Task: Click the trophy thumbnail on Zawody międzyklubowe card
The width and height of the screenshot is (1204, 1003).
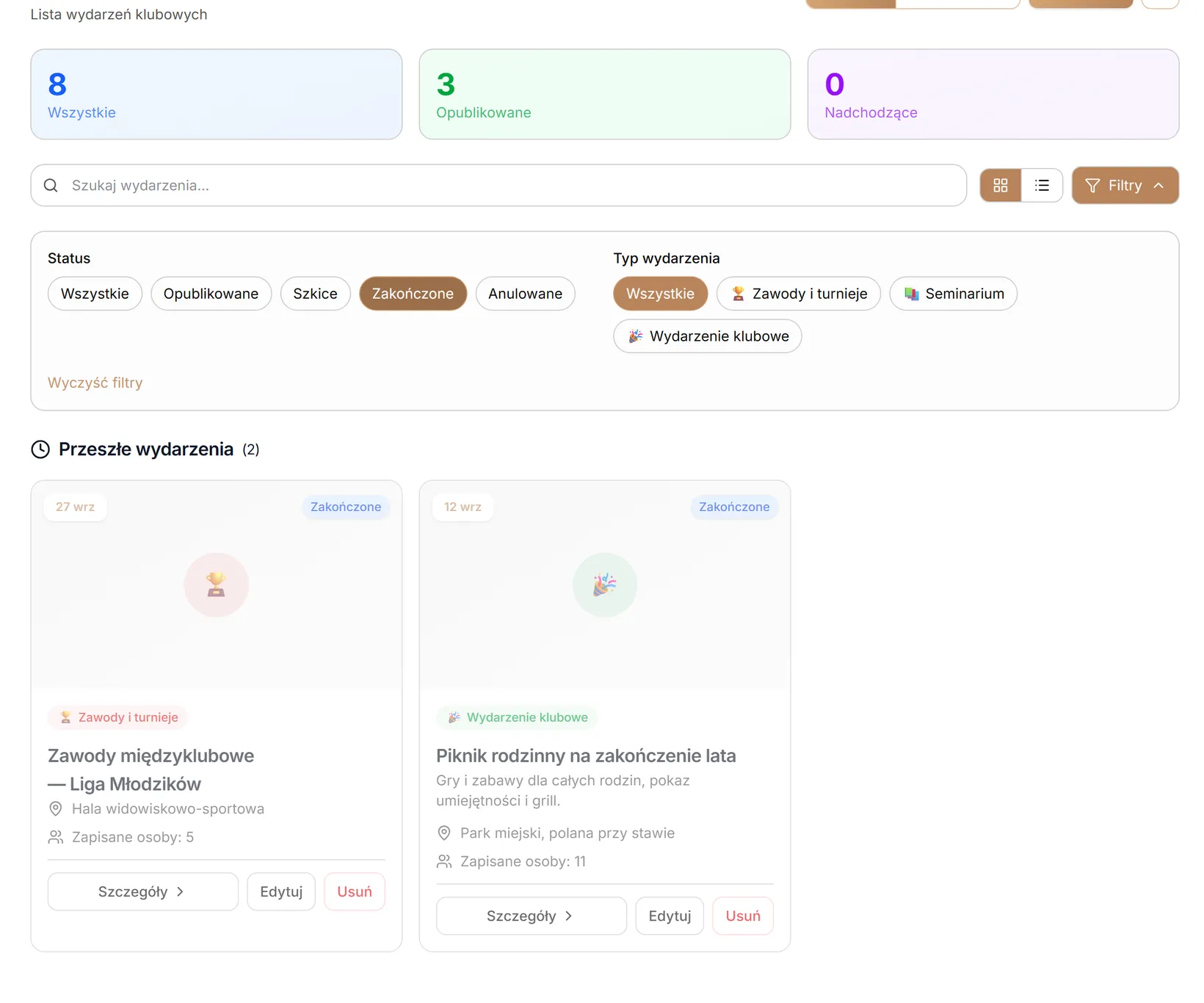Action: point(217,584)
